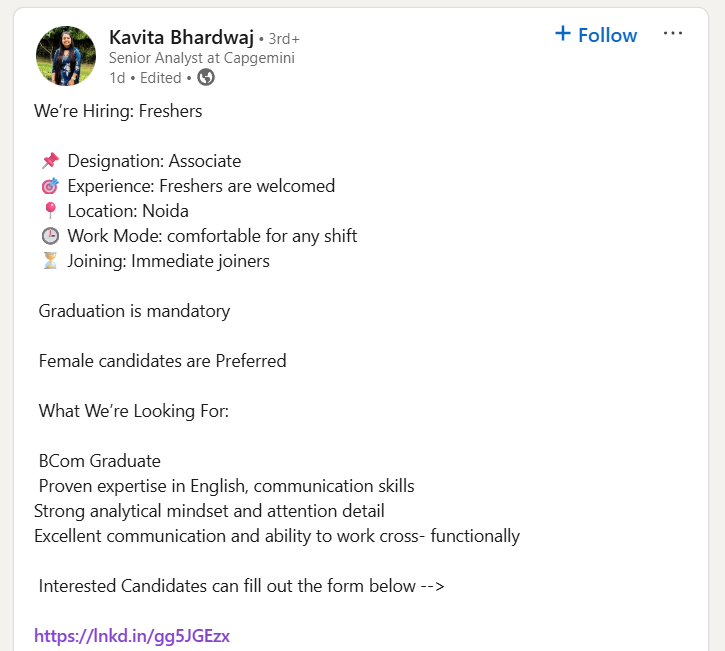Image resolution: width=725 pixels, height=651 pixels.
Task: Click the Female candidates are Preferred text
Action: 162,361
